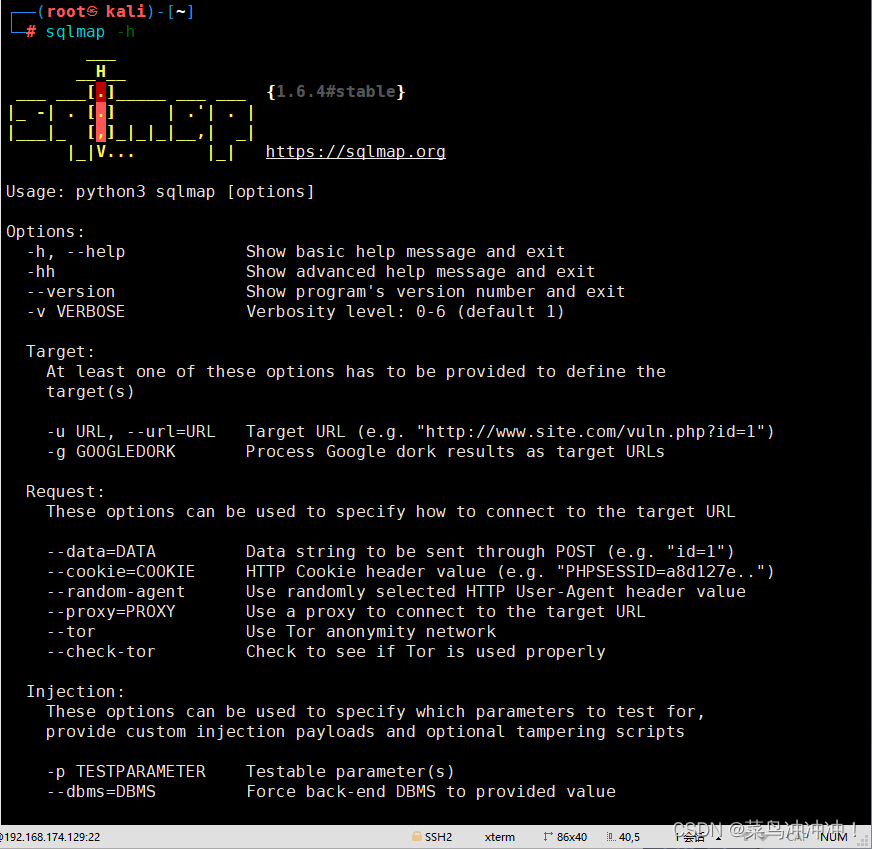The image size is (872, 849).
Task: Click "Use Tor anonymity network" description
Action: tap(371, 632)
